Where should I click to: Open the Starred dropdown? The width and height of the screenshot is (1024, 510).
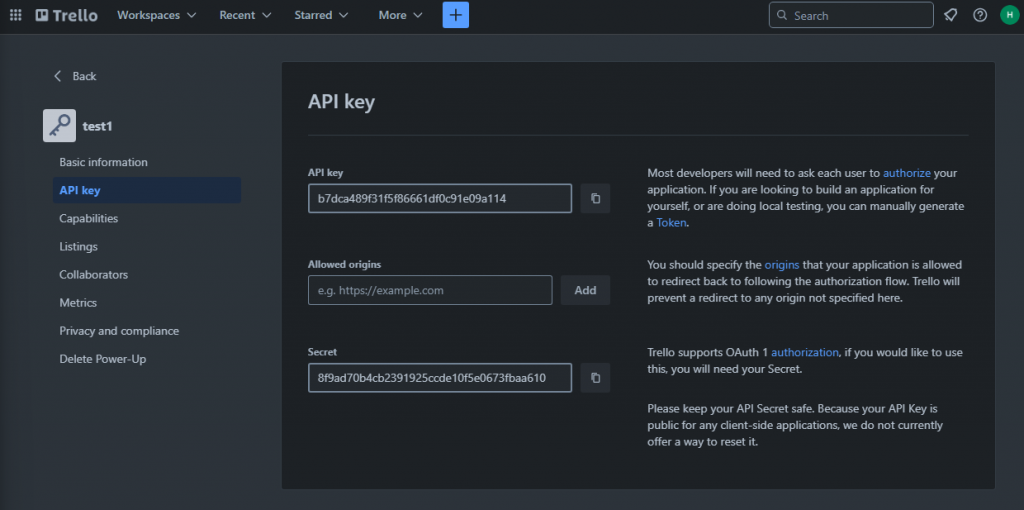(x=321, y=15)
